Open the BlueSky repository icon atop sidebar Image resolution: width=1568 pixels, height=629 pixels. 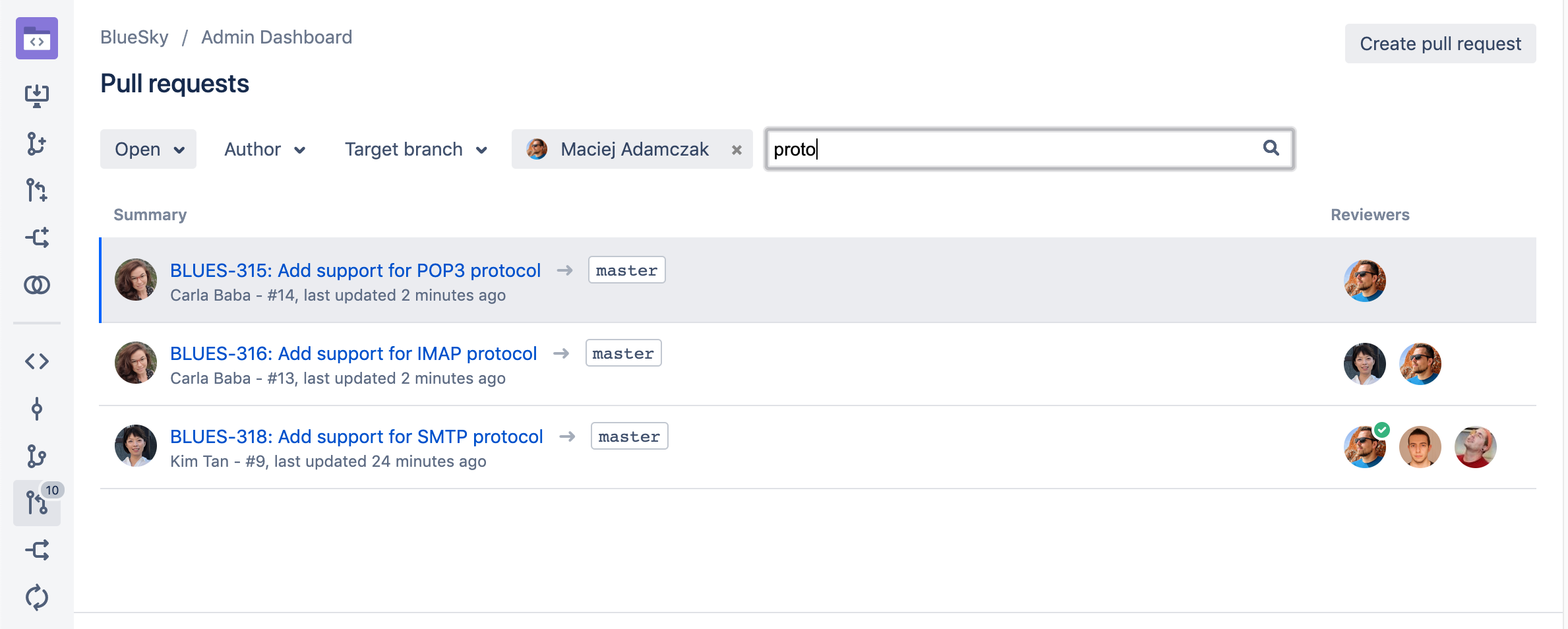pyautogui.click(x=37, y=38)
